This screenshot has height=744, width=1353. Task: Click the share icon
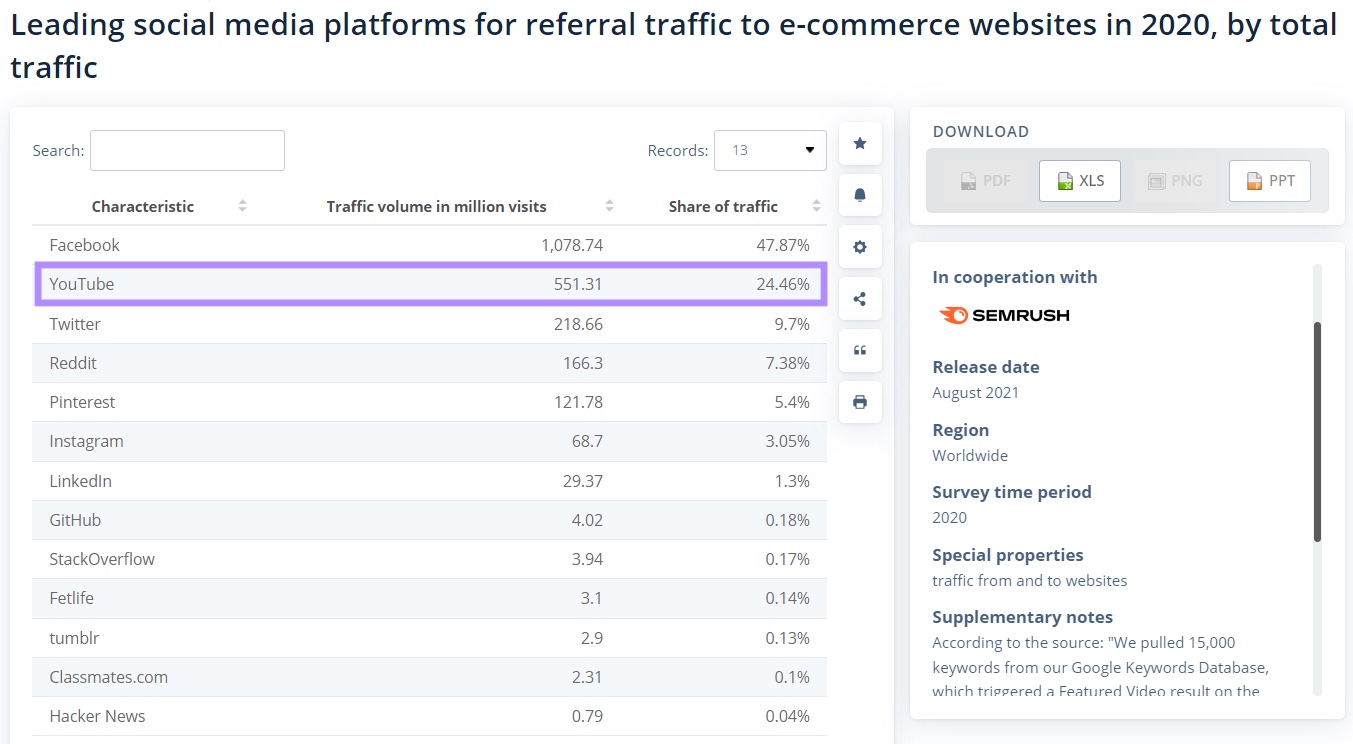[859, 298]
